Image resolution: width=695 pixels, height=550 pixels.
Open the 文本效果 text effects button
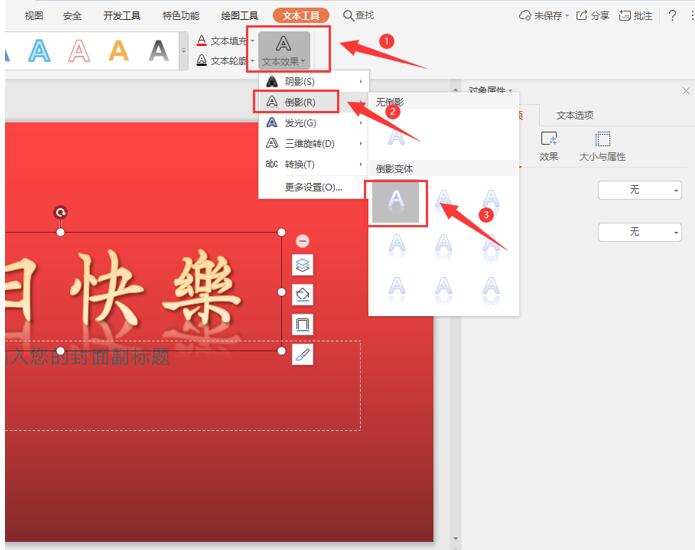tap(284, 49)
